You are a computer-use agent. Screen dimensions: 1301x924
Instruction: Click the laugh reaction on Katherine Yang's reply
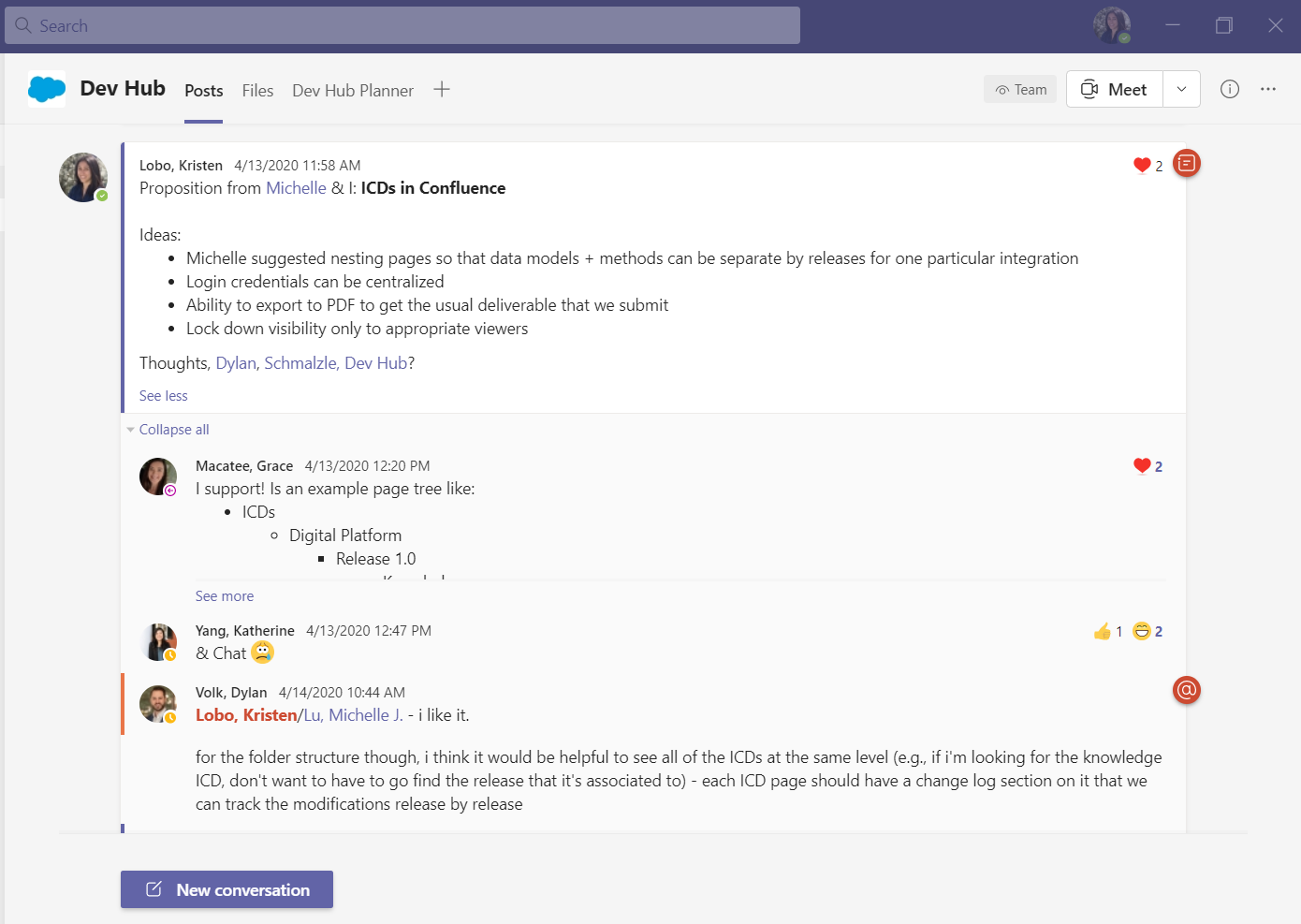point(1142,632)
